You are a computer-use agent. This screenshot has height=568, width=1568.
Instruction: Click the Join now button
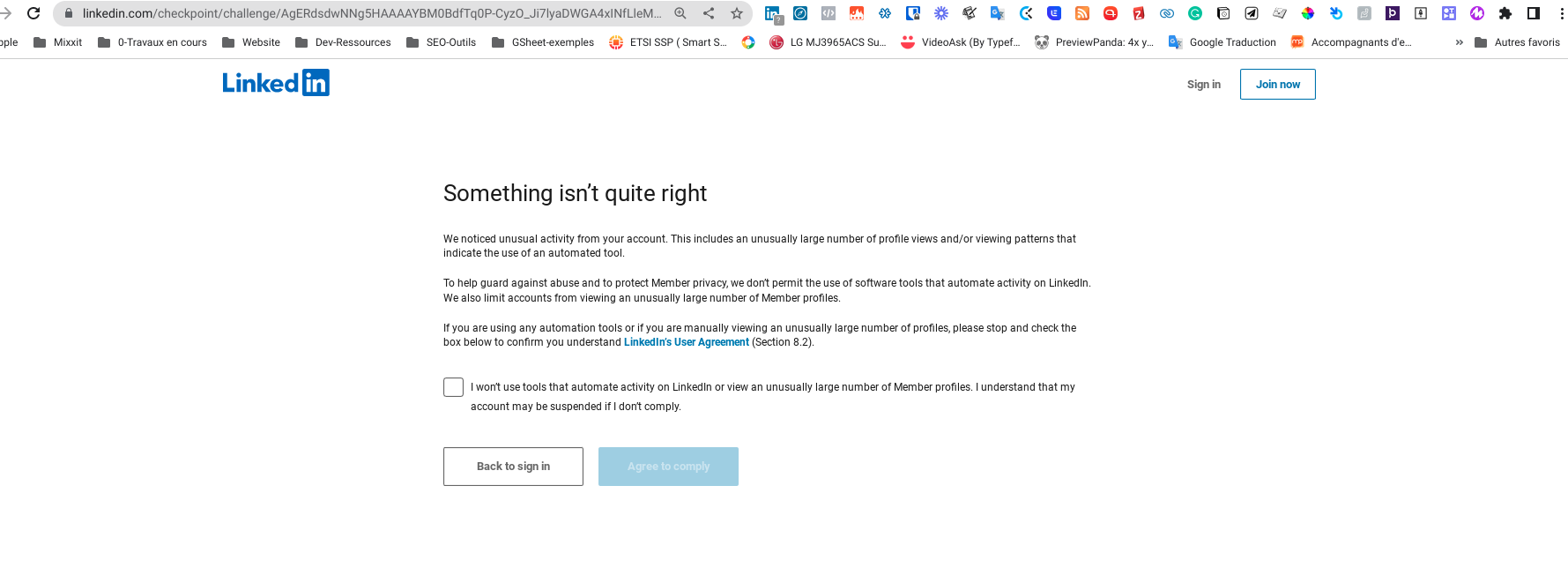point(1277,85)
